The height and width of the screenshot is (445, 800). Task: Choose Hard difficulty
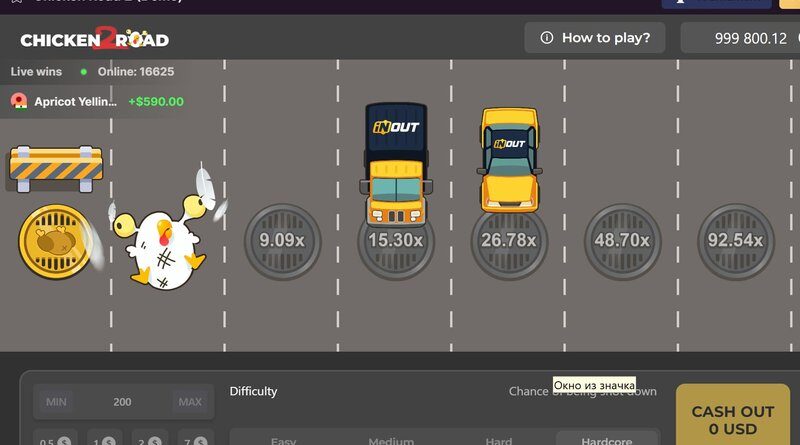tap(499, 439)
